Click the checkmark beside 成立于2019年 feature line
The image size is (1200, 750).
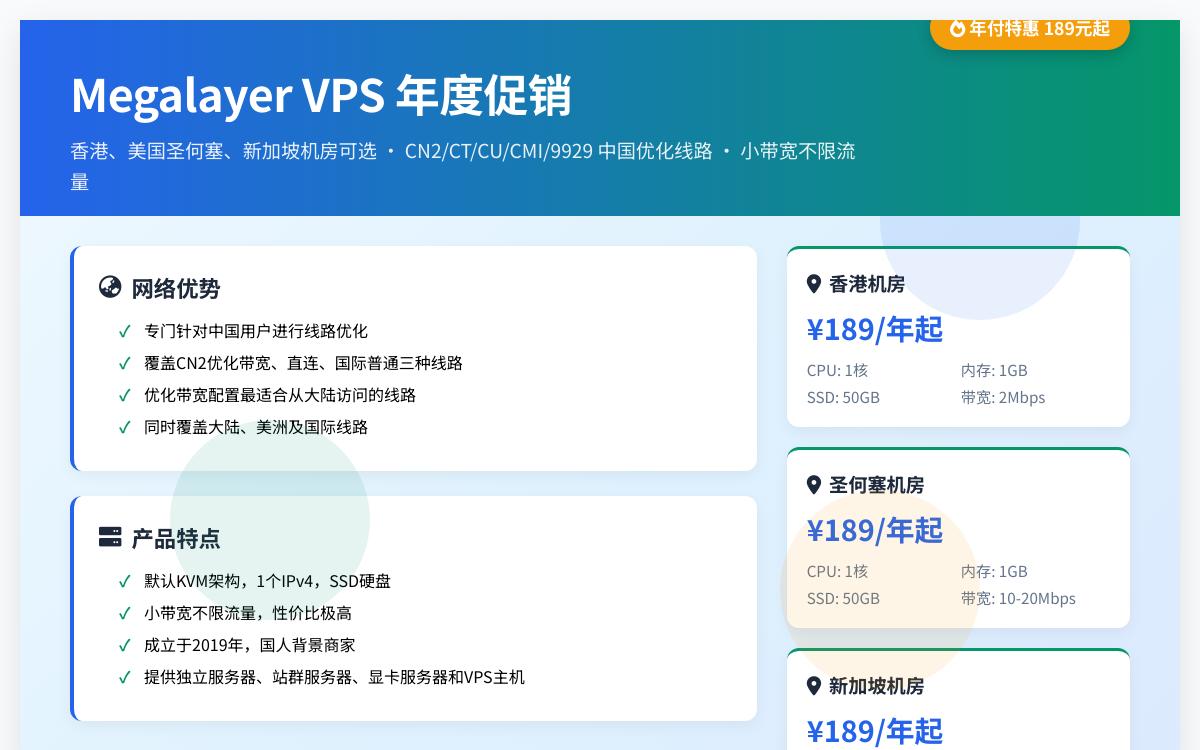pyautogui.click(x=124, y=644)
